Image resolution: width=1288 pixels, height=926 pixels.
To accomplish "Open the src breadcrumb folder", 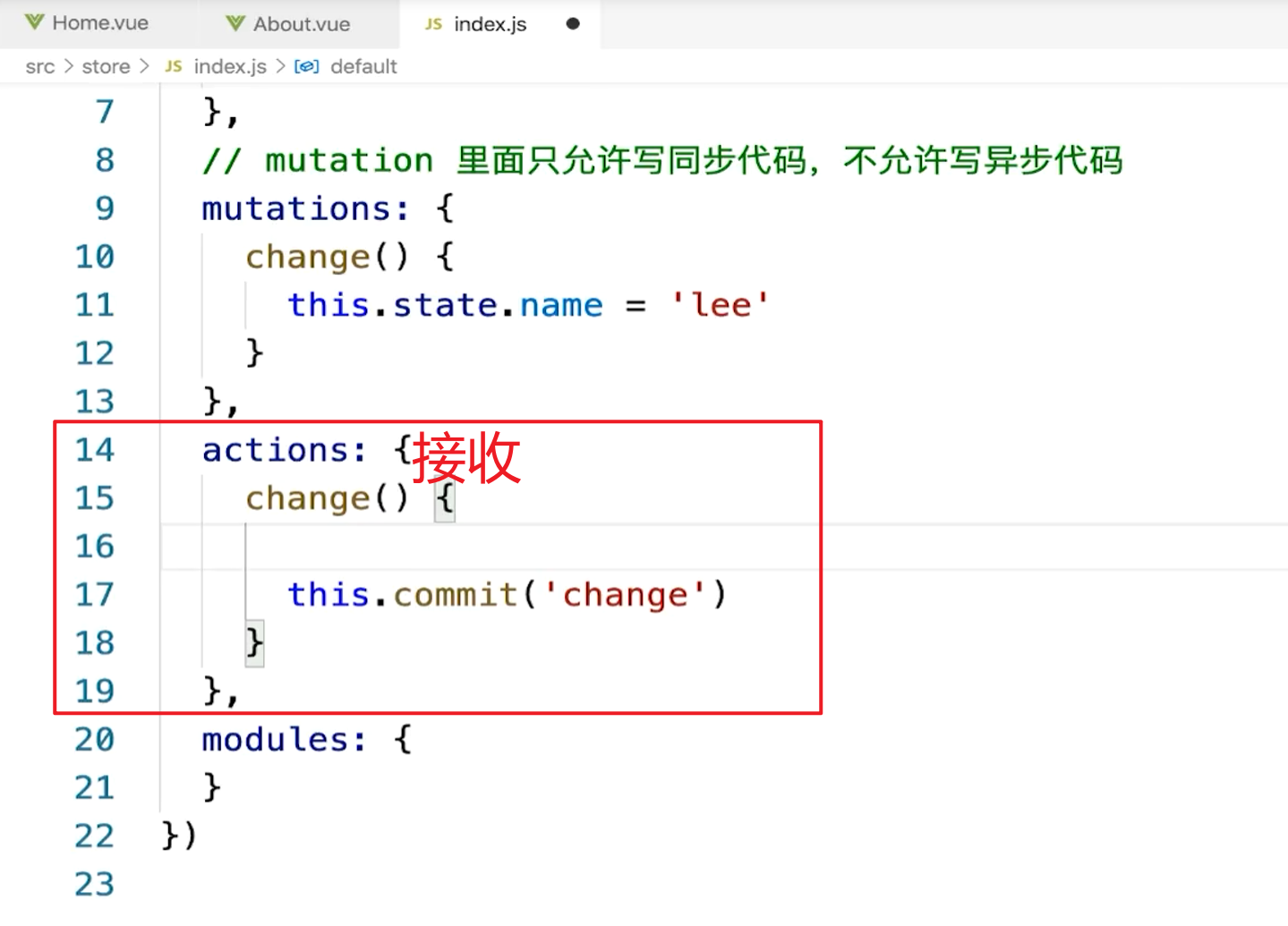I will (x=40, y=66).
